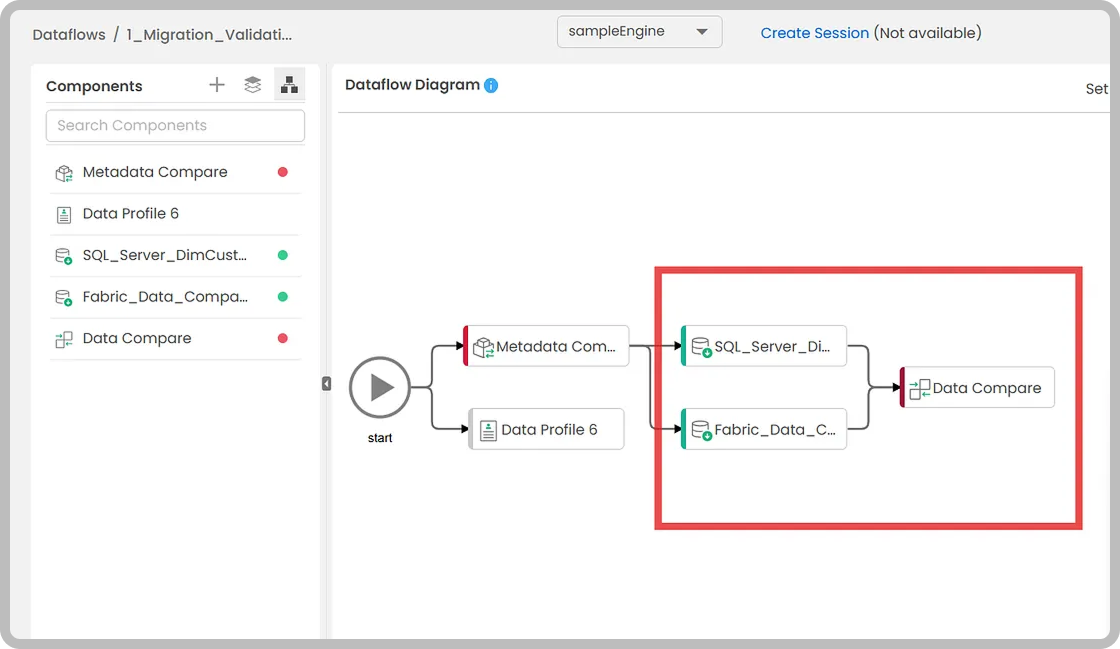Click the Data Profile 6 list icon

point(64,214)
